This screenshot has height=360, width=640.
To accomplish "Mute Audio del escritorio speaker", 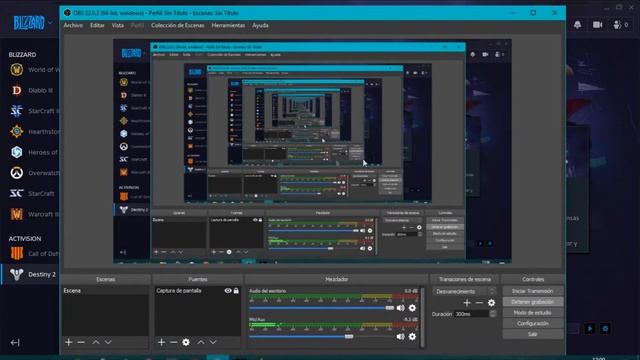I will tap(400, 308).
